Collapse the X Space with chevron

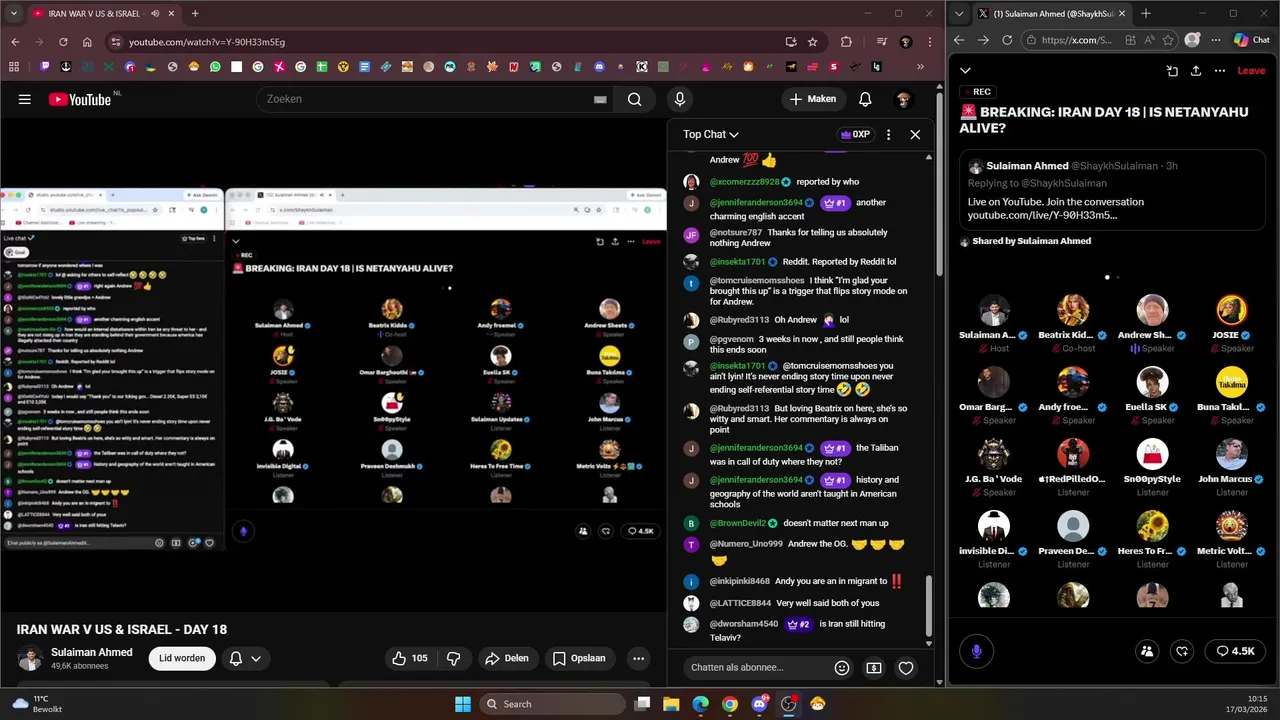965,71
